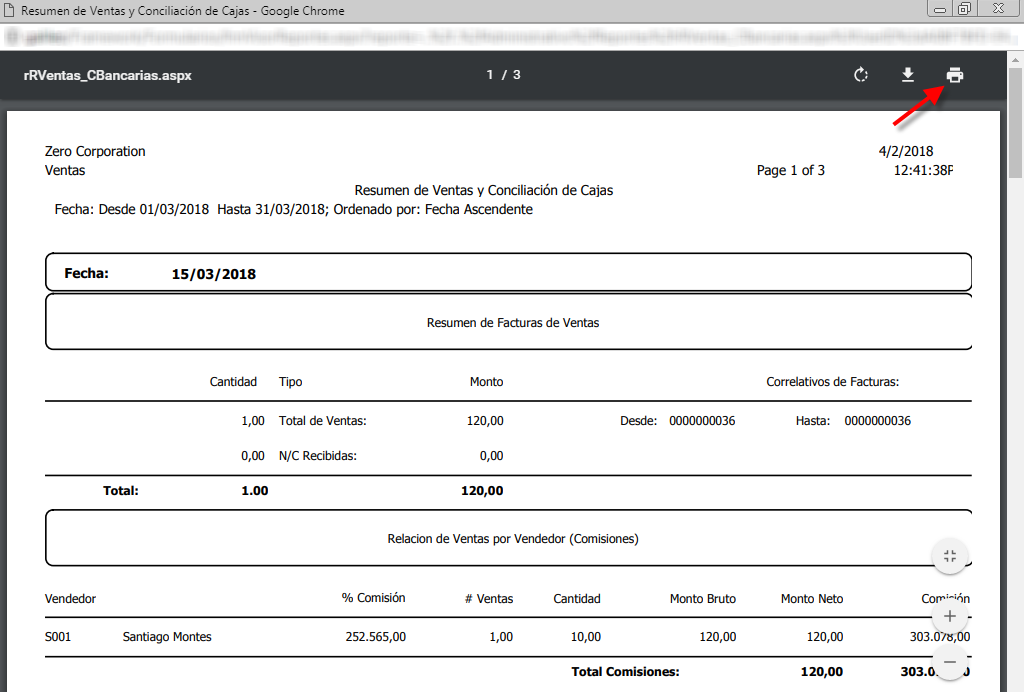Image resolution: width=1024 pixels, height=692 pixels.
Task: Click the Relacion de Ventas por Vendedor header
Action: tap(512, 539)
